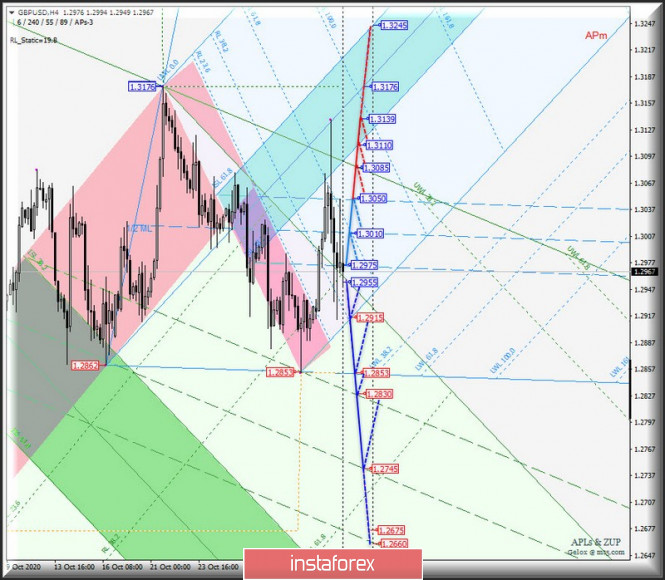Select the red 1.2660 price level label
The width and height of the screenshot is (665, 580).
pos(394,544)
